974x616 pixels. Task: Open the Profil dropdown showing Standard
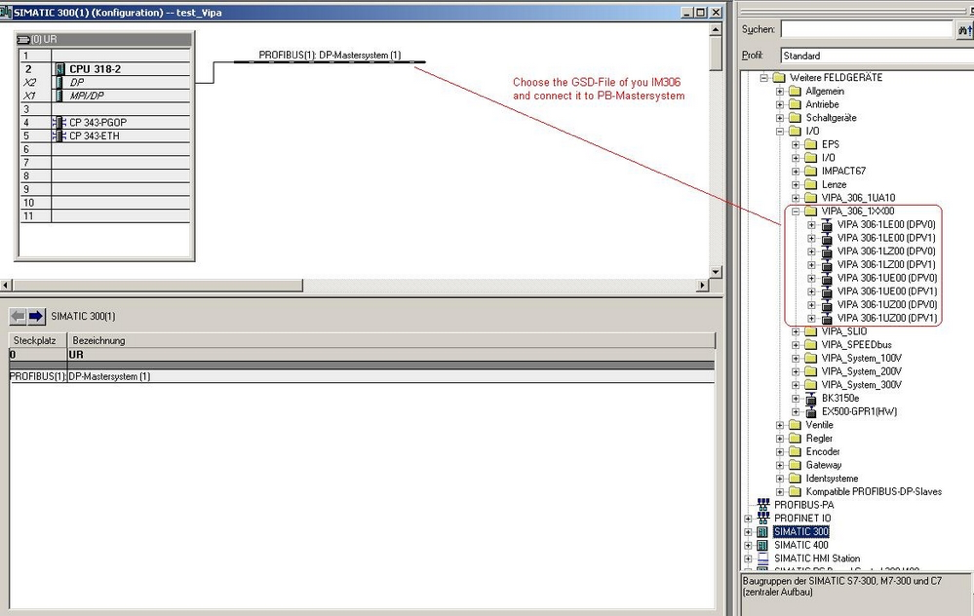pos(876,56)
